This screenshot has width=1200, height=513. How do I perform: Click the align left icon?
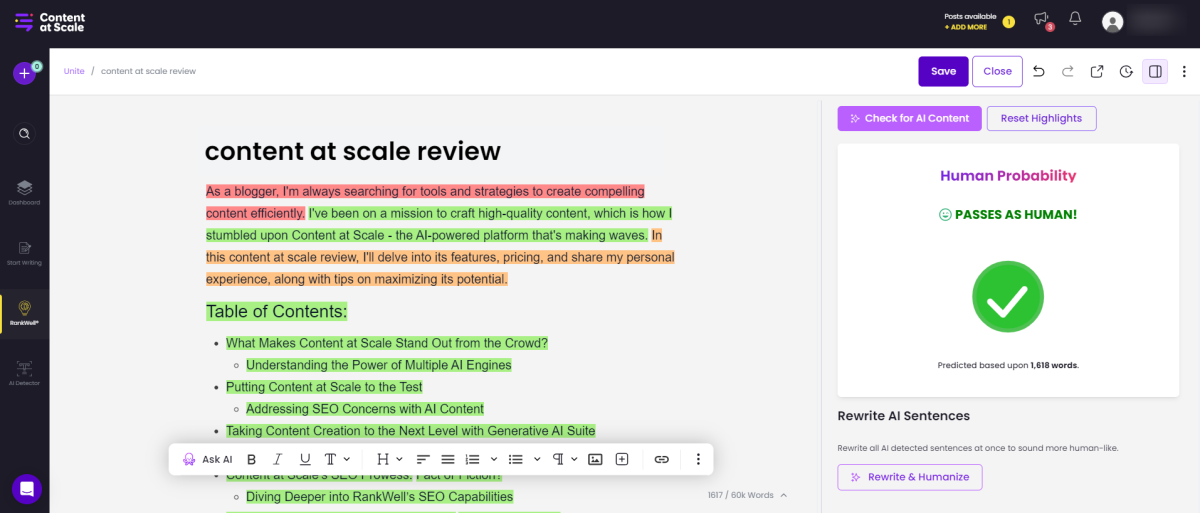[x=423, y=459]
